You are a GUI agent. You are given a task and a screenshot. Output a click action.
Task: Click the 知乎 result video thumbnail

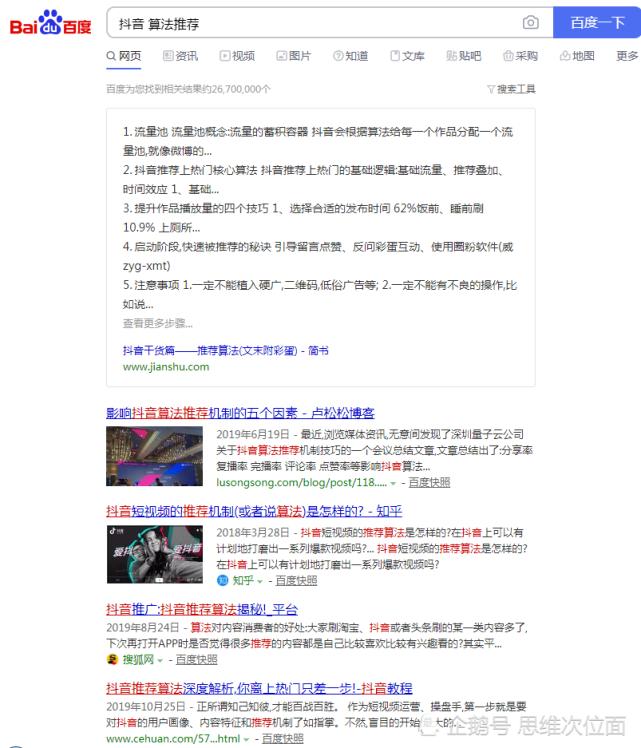click(155, 555)
